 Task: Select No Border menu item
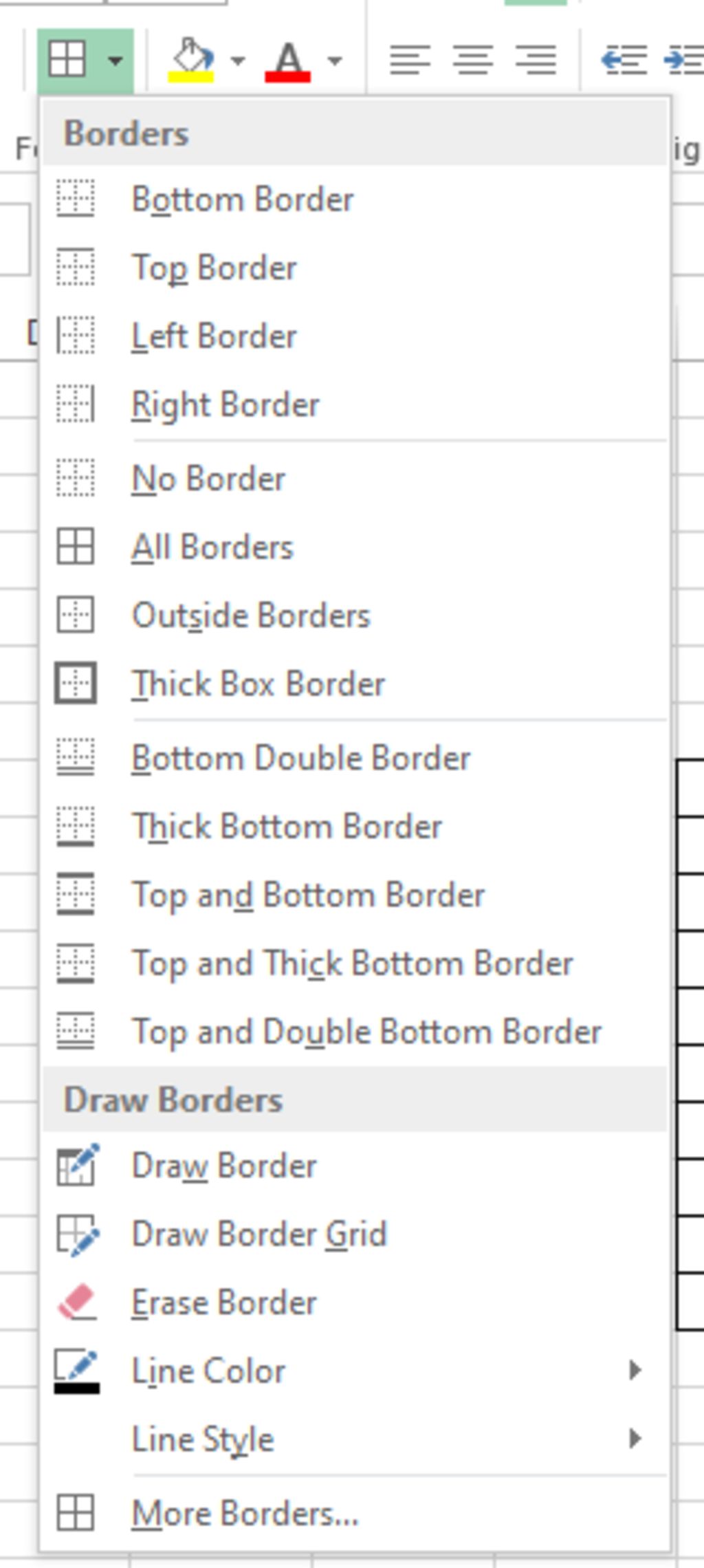point(208,479)
